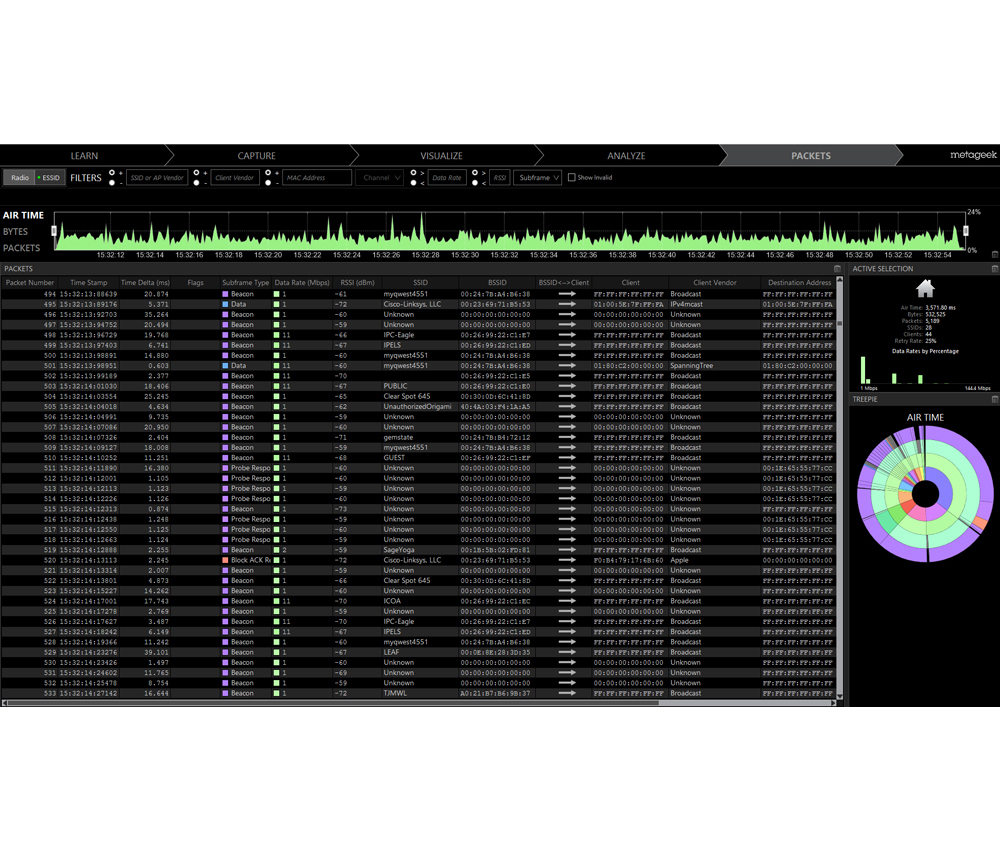1000x850 pixels.
Task: Click scroll down arrow of packets table
Action: point(839,696)
